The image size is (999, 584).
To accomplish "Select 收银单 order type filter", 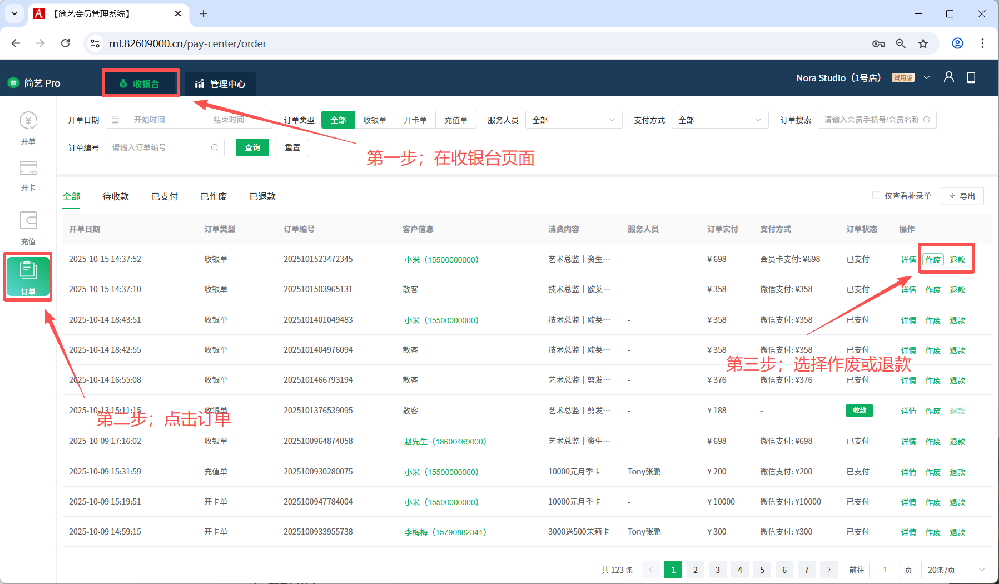I will click(375, 120).
